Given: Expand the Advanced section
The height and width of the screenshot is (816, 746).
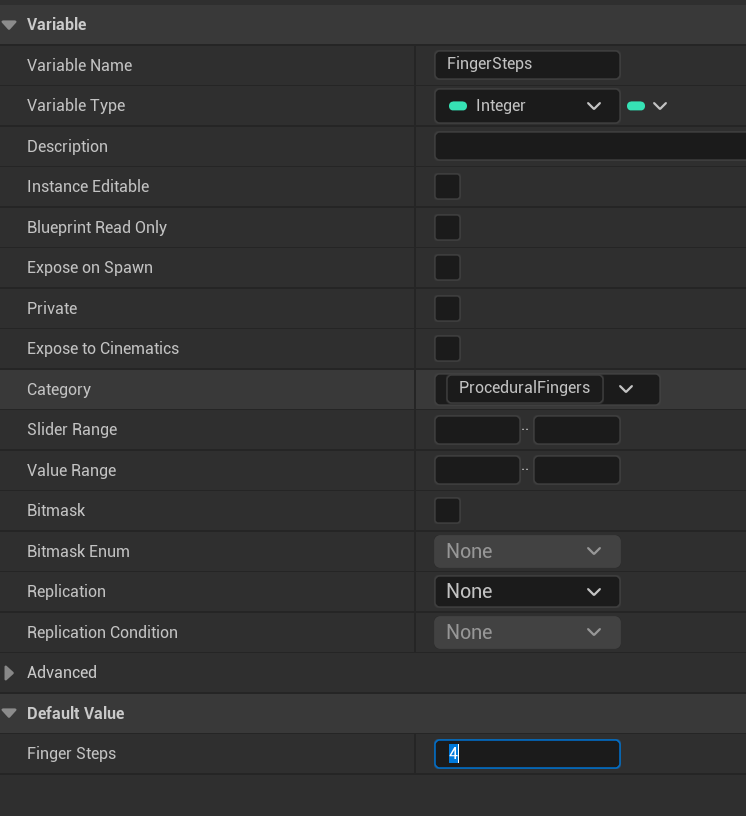Looking at the screenshot, I should click(x=10, y=673).
